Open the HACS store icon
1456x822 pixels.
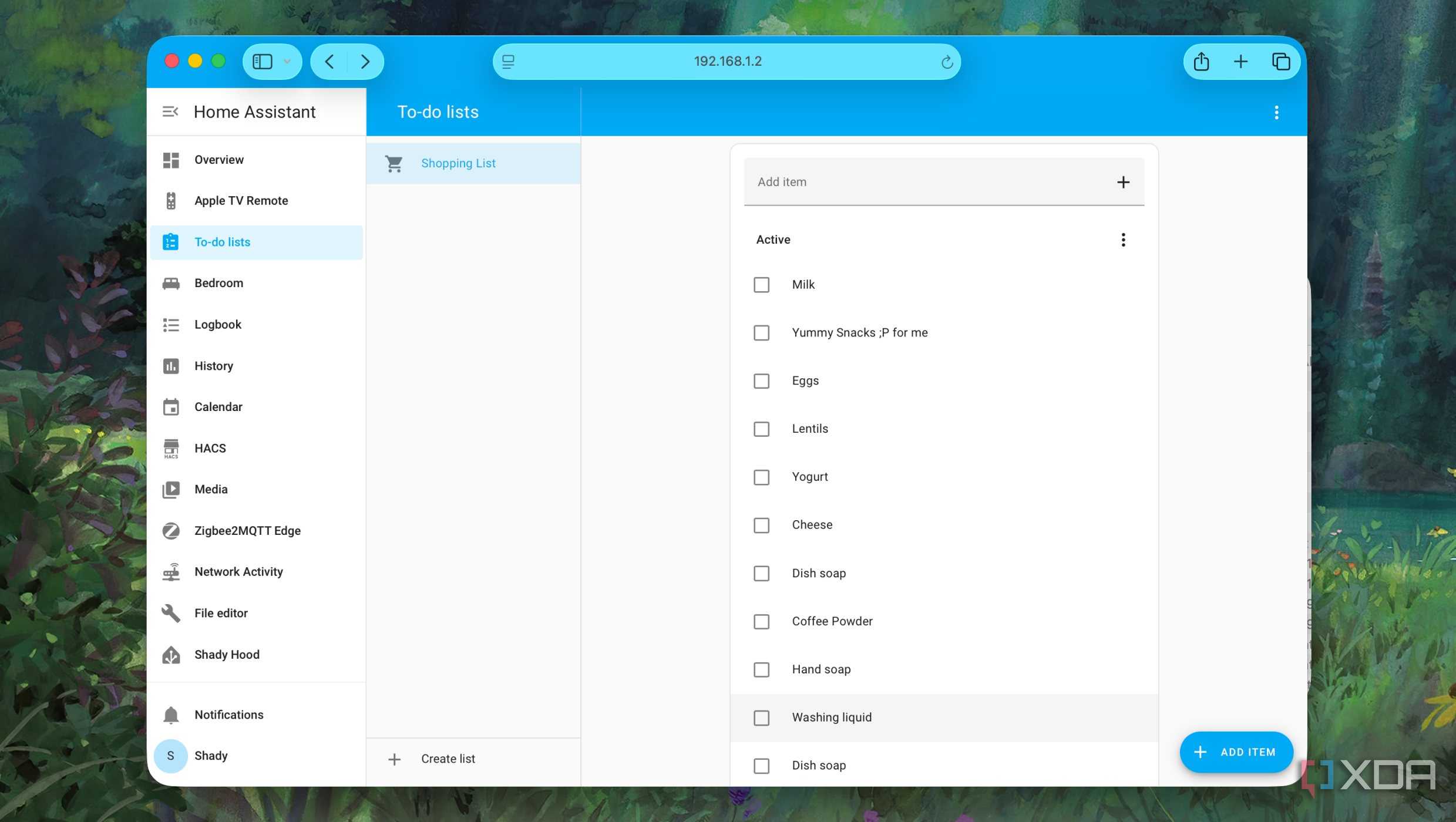tap(171, 449)
